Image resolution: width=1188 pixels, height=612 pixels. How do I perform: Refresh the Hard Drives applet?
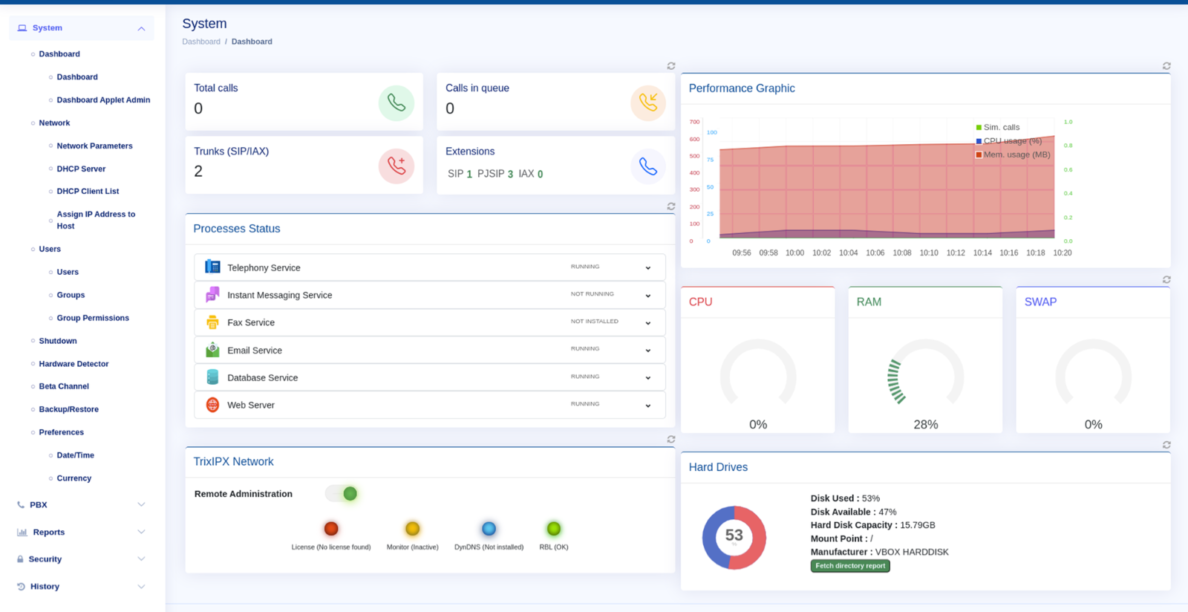click(1166, 445)
